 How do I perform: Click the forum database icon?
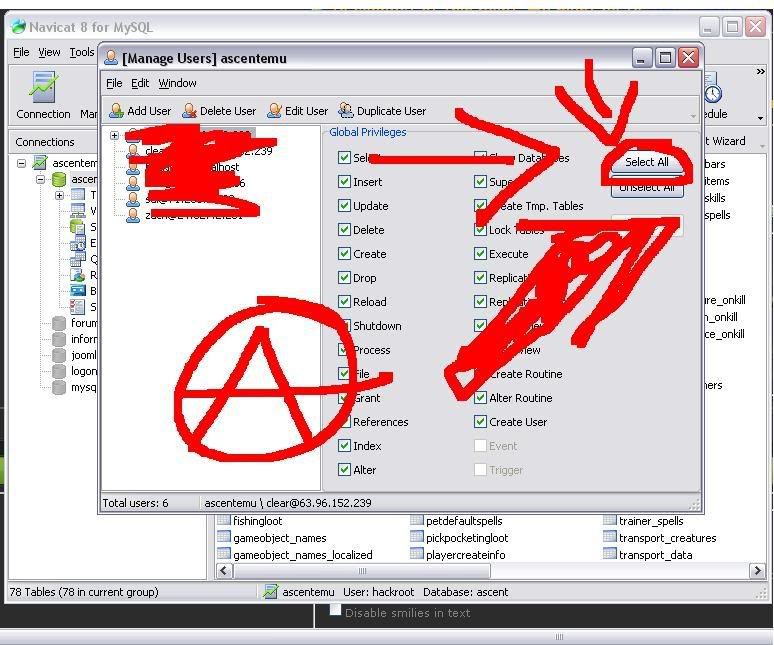59,323
